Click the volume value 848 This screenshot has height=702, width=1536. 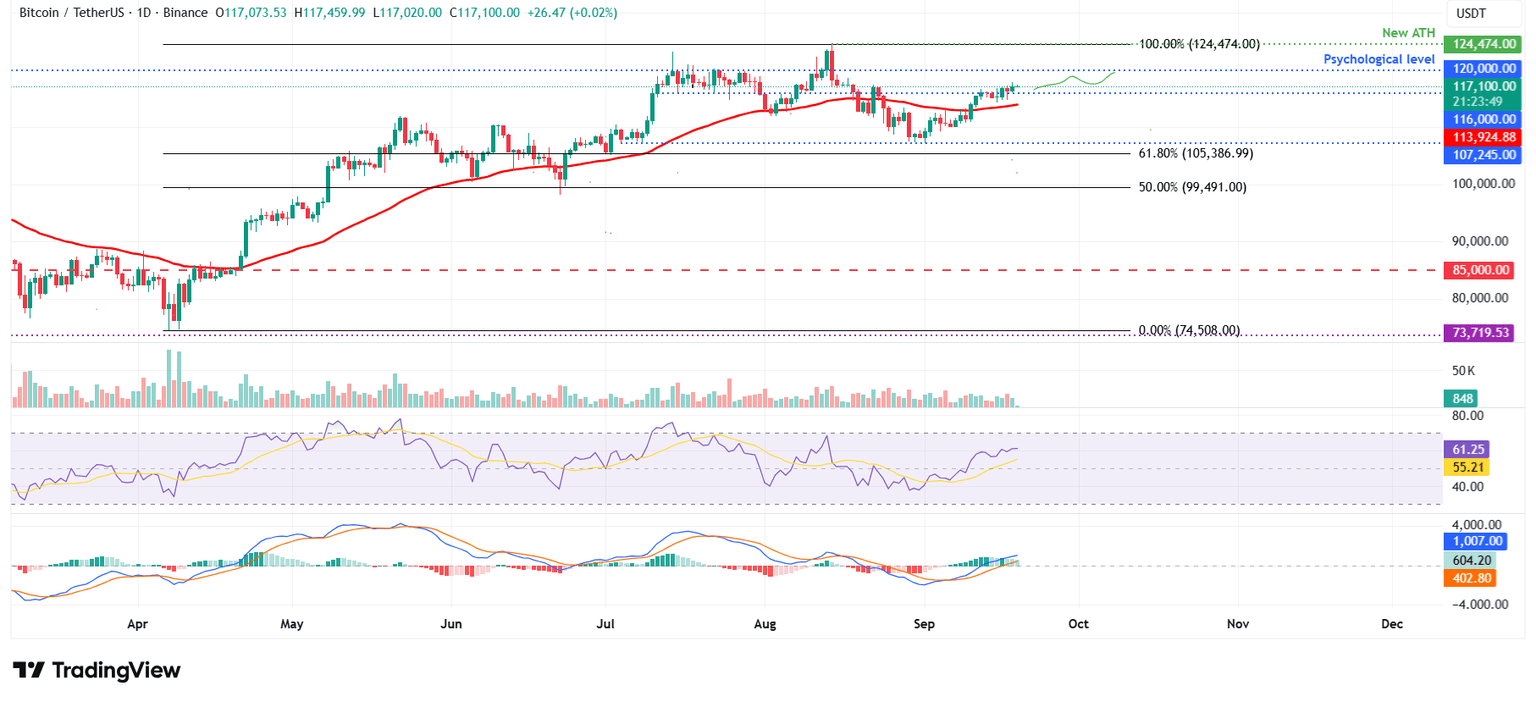tap(1461, 398)
